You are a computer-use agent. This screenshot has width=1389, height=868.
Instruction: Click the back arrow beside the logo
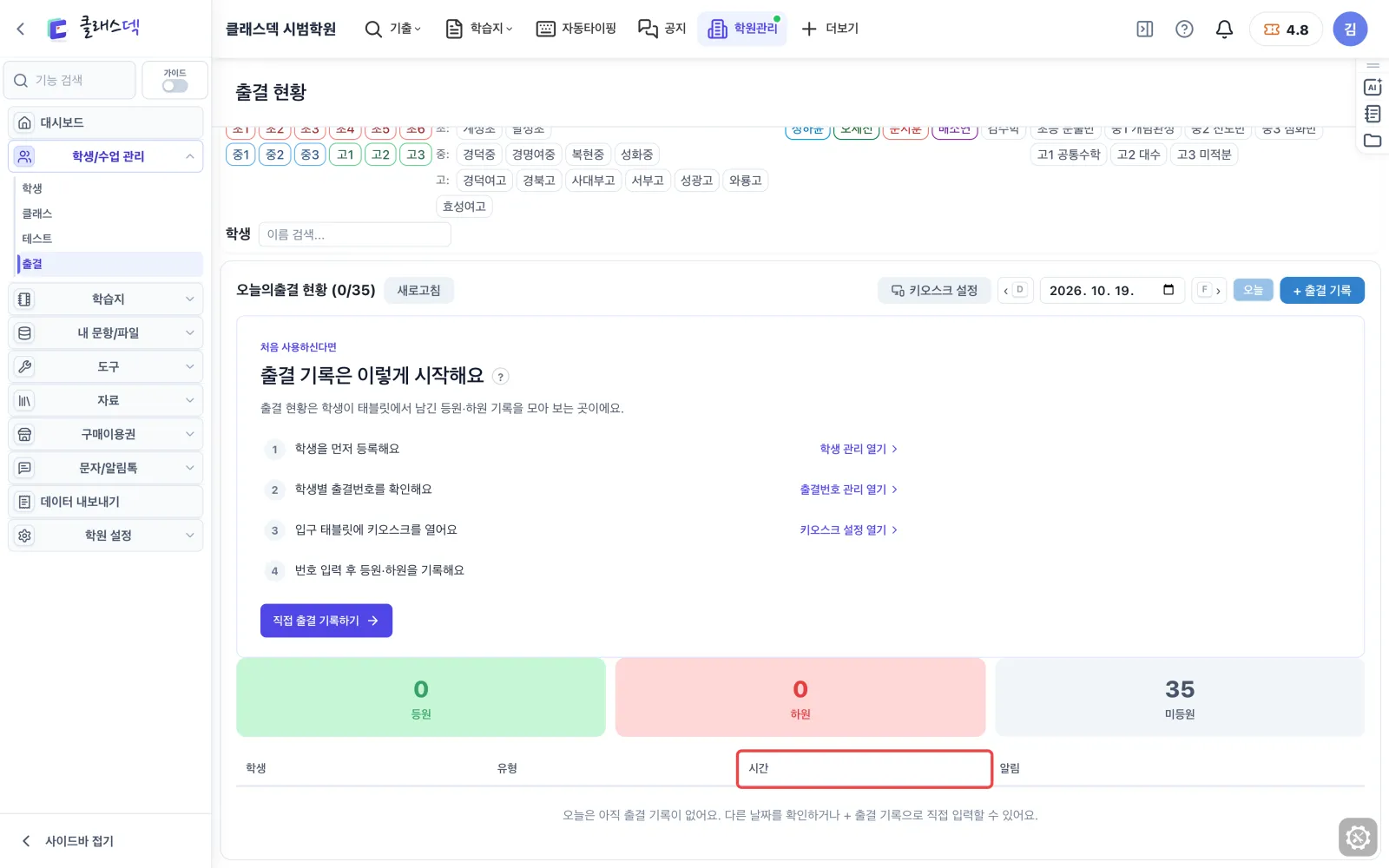click(21, 29)
